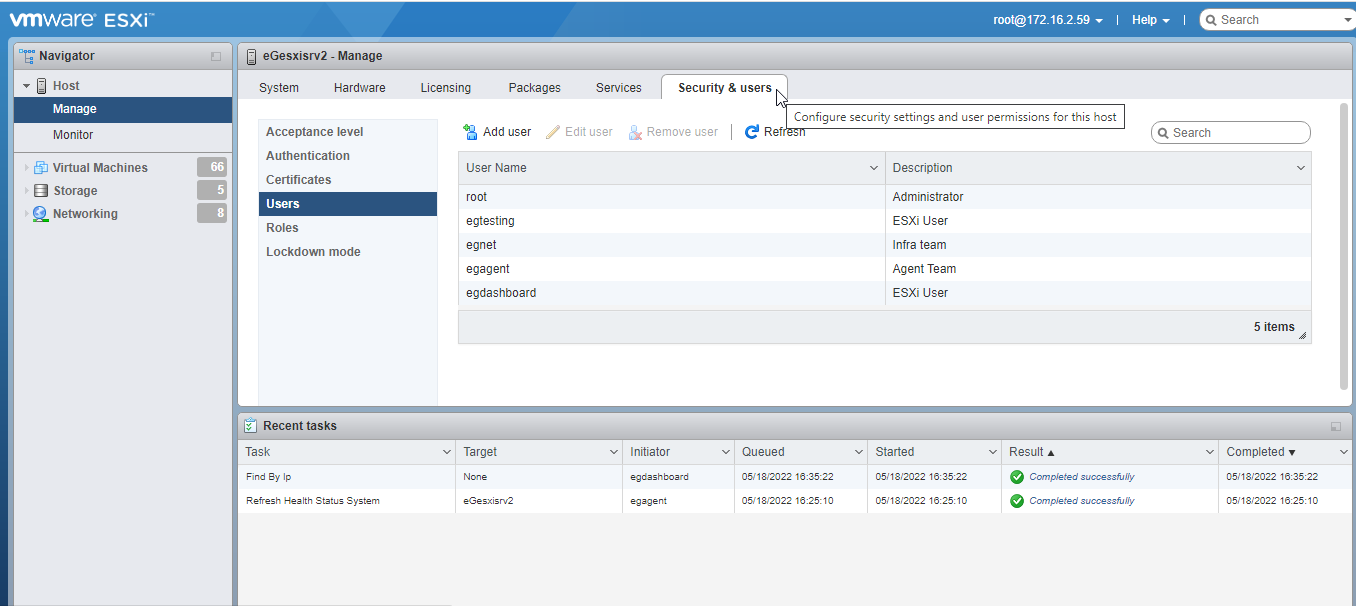1356x606 pixels.
Task: Click the Storage icon in Navigator
Action: (x=41, y=191)
